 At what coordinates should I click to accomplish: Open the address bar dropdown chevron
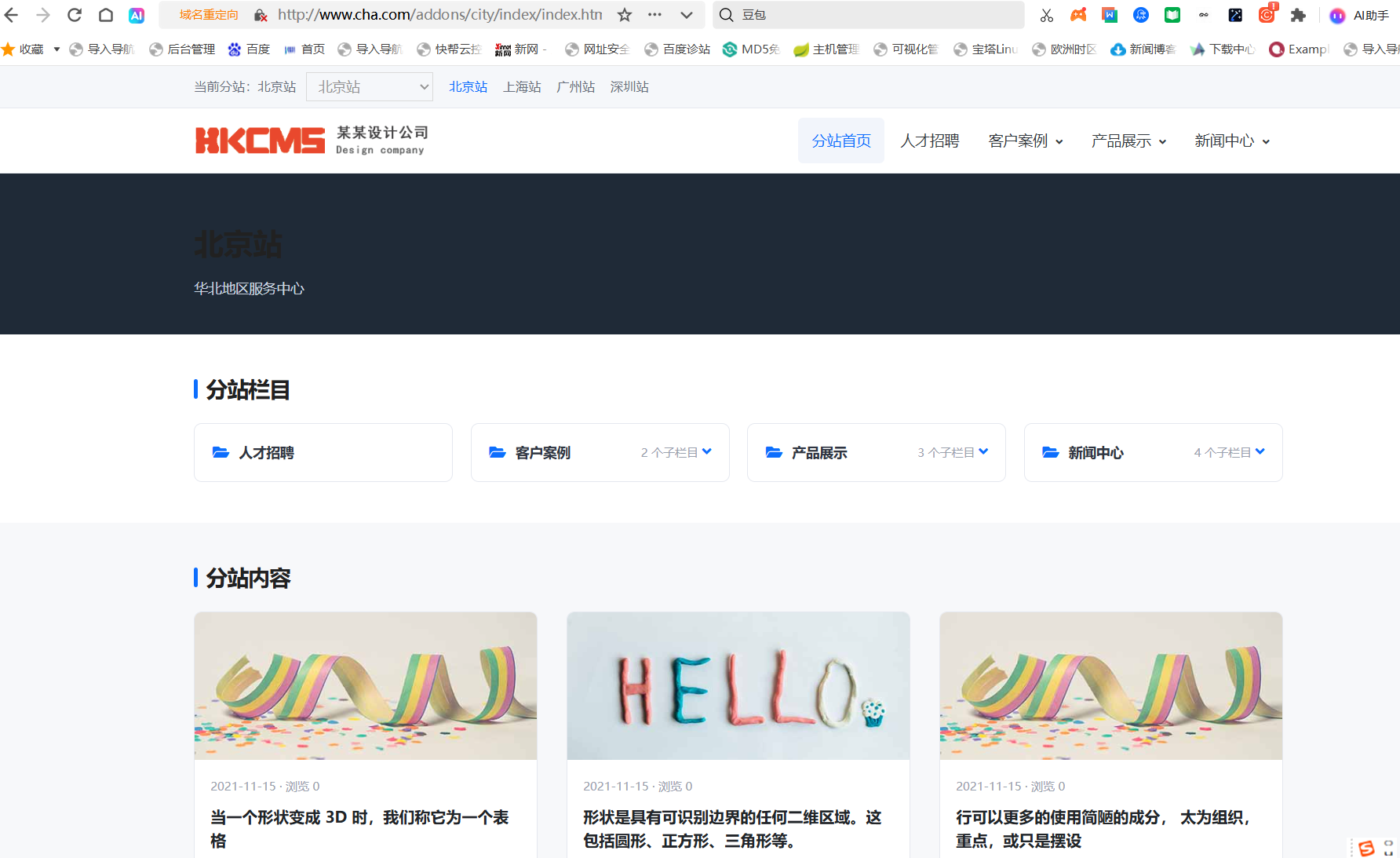pos(687,15)
